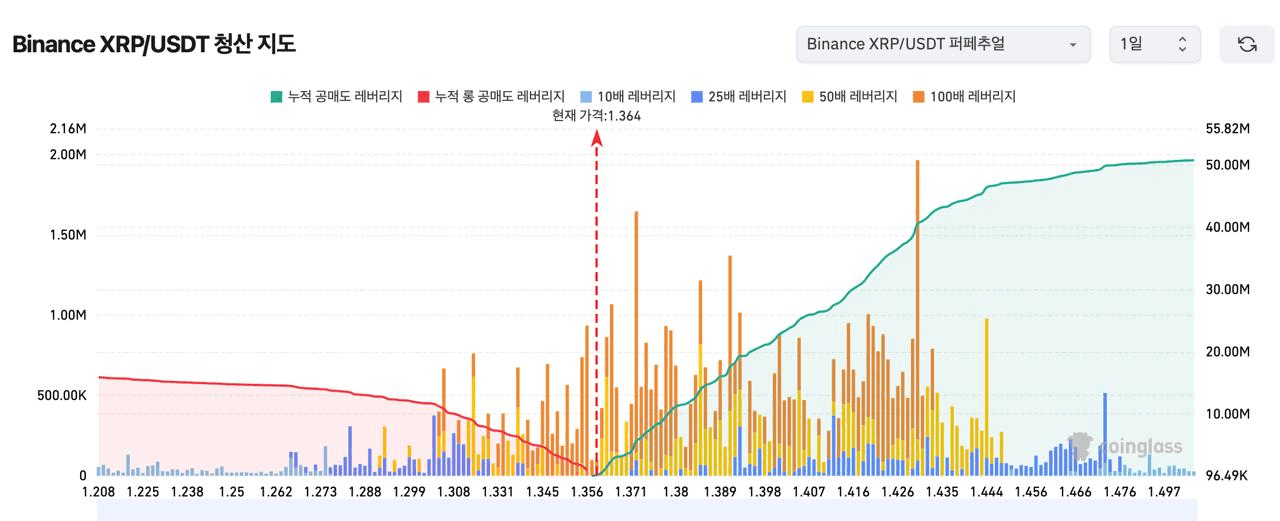Image resolution: width=1280 pixels, height=521 pixels.
Task: Click the red 누적 롱 공매도 legend color swatch
Action: click(x=423, y=97)
